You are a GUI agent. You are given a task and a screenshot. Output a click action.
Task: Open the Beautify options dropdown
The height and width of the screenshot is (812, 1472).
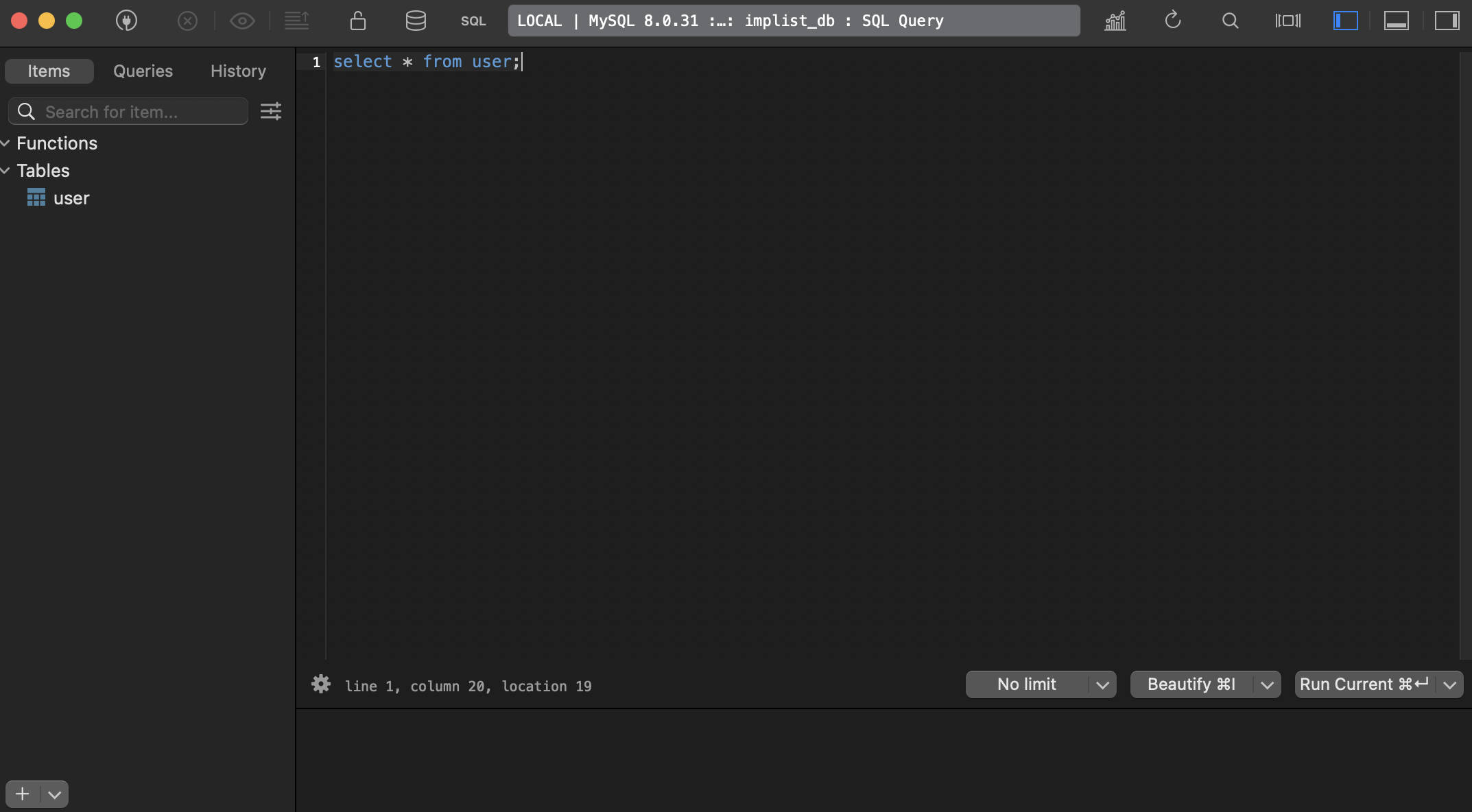(x=1265, y=684)
